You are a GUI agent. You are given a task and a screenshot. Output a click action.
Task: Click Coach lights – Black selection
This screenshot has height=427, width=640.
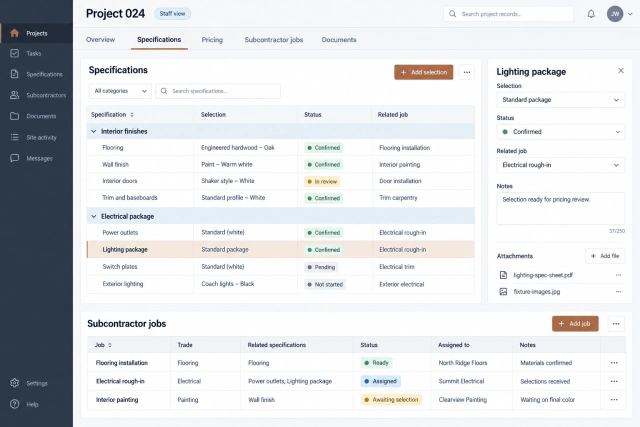(x=228, y=284)
